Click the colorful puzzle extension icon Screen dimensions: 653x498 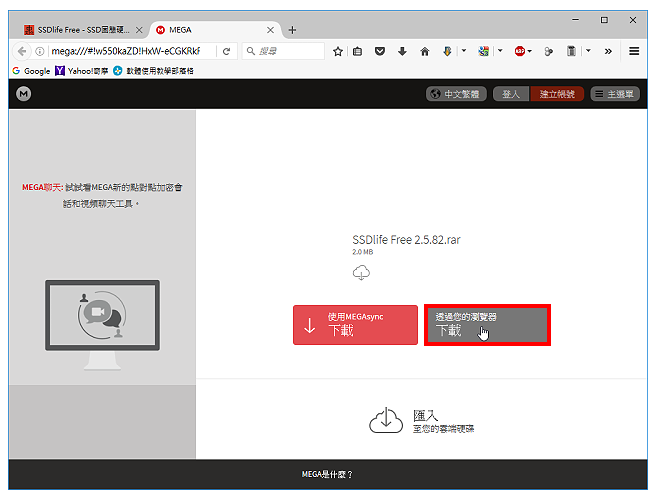[484, 51]
